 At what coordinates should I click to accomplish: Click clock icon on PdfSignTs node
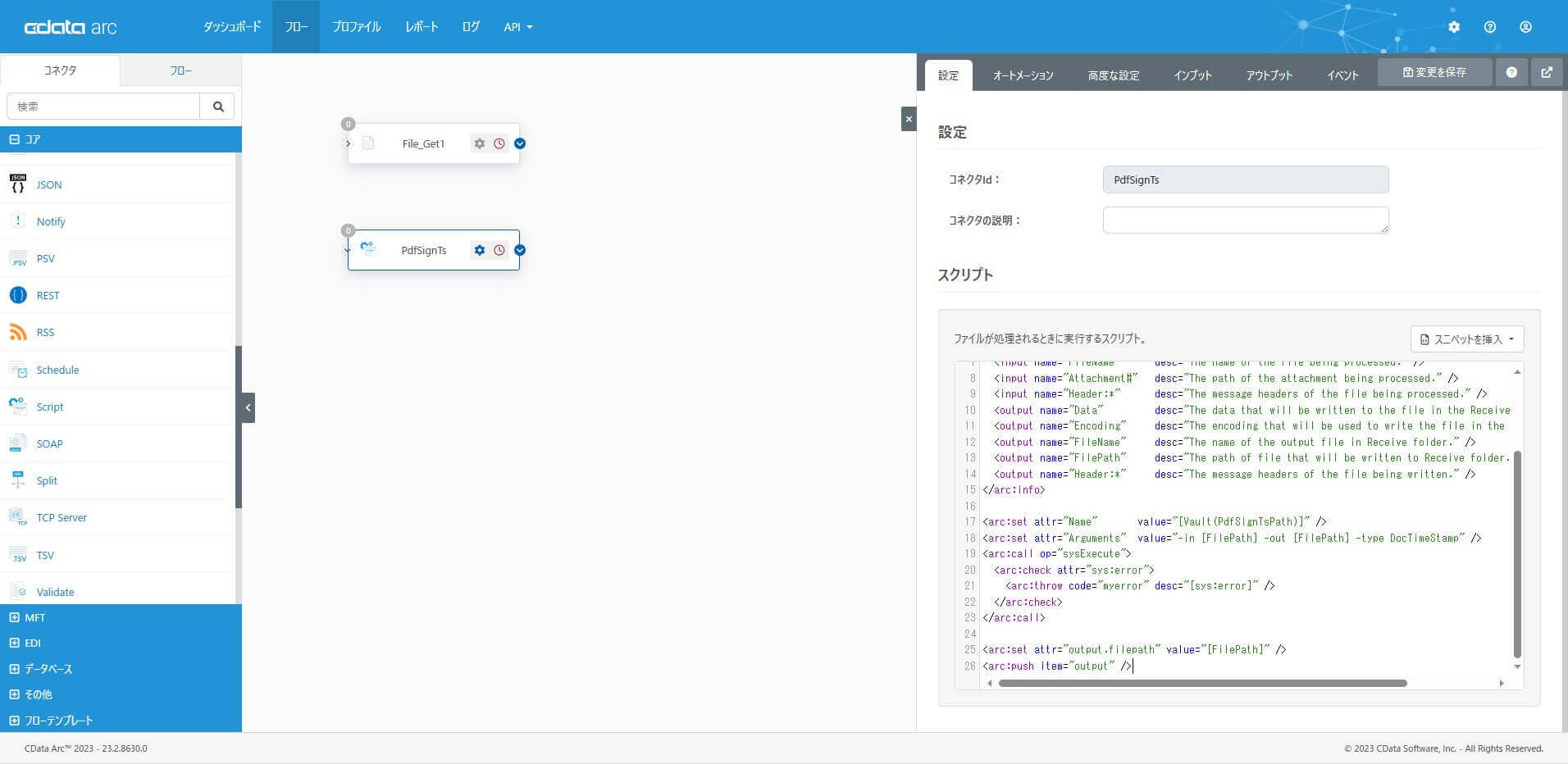pyautogui.click(x=499, y=250)
